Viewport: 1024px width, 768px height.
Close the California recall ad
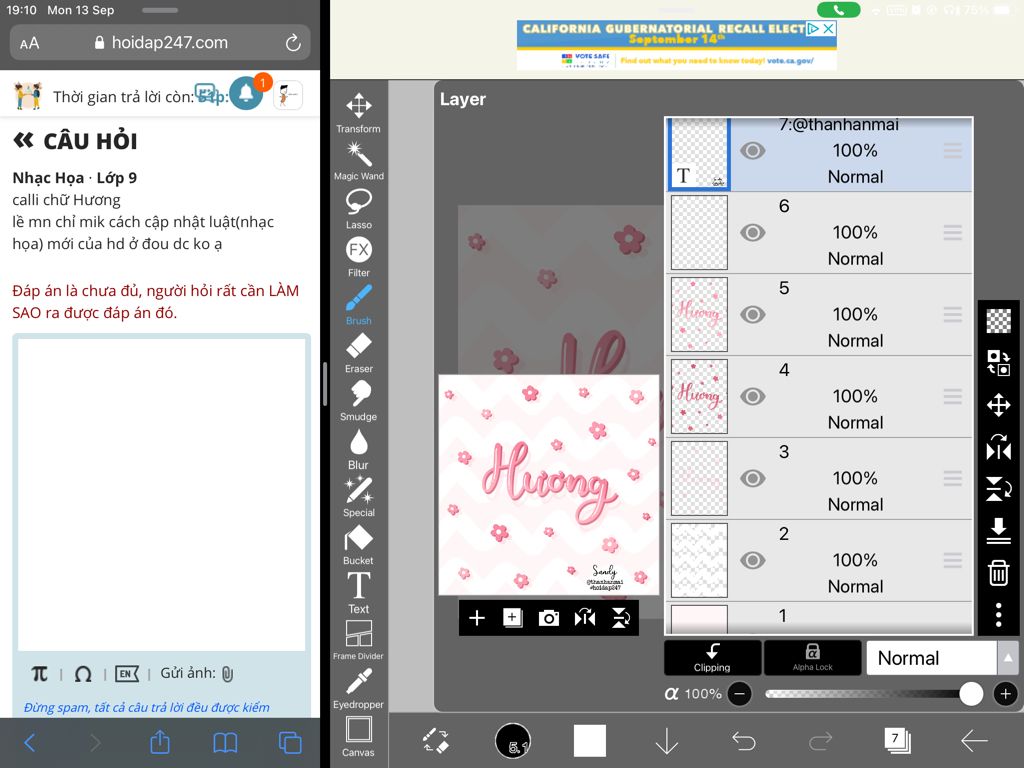tap(828, 29)
